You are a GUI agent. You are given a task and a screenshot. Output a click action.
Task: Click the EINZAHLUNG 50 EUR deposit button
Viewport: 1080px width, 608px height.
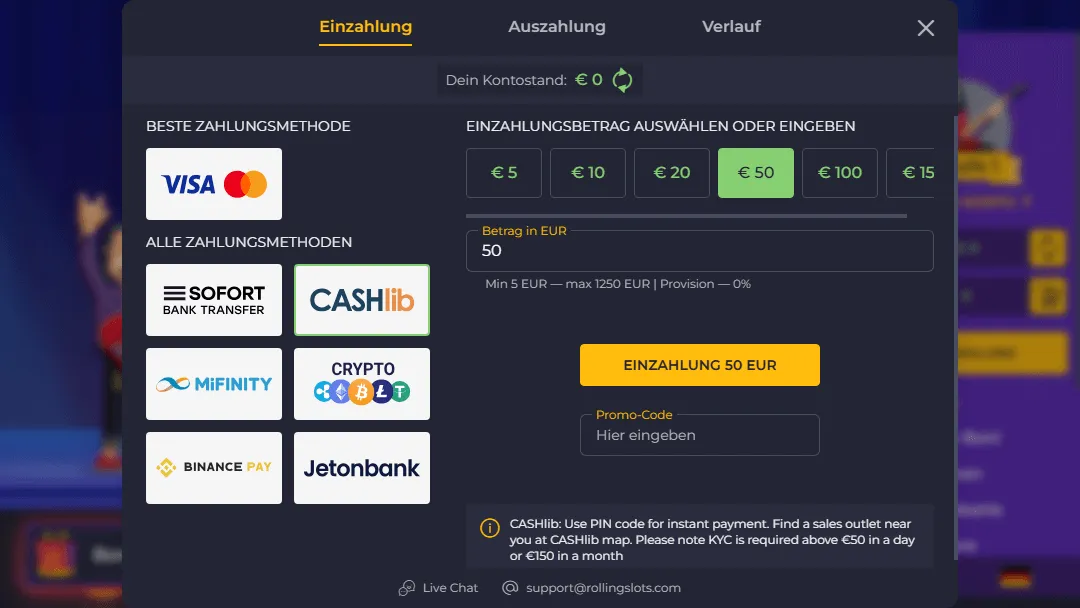699,364
